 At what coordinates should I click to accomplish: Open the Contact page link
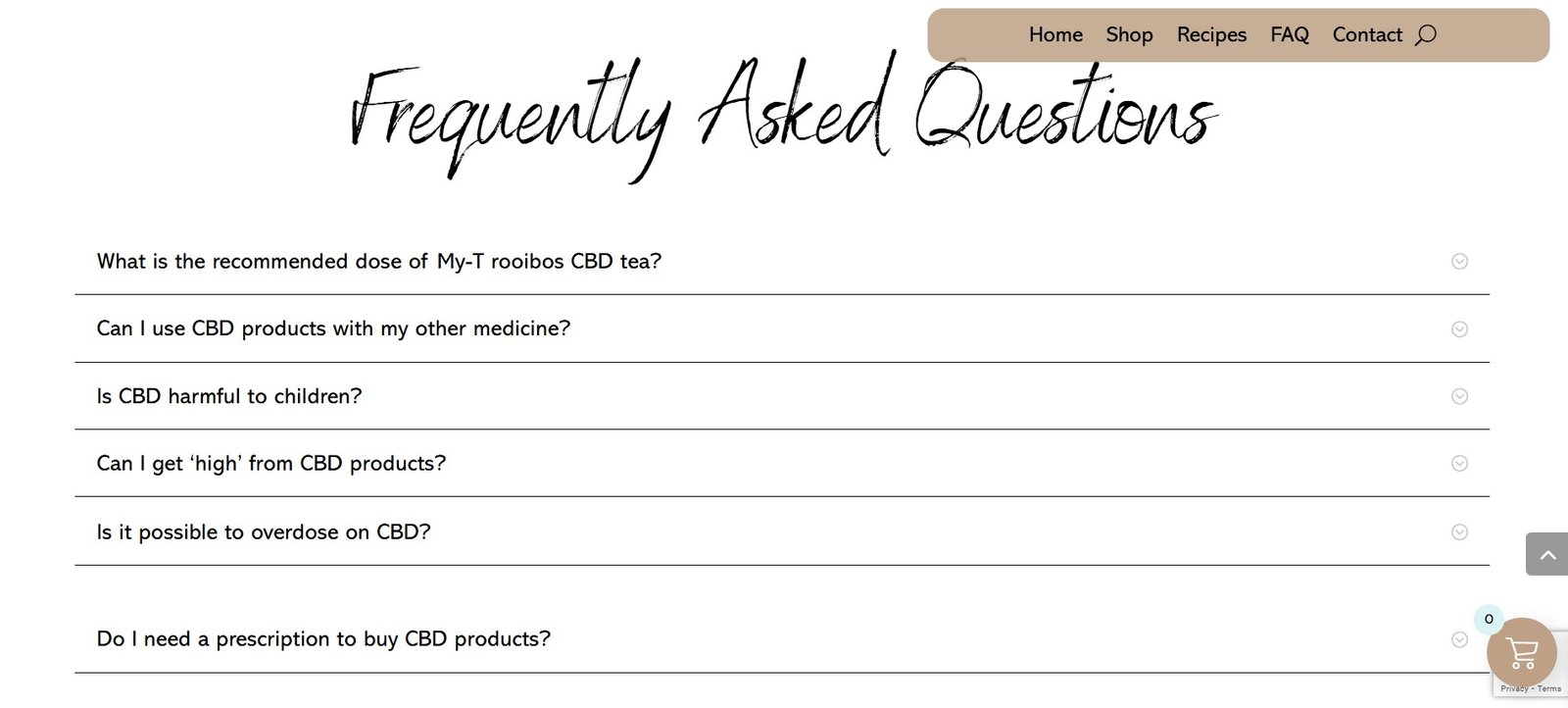point(1367,35)
